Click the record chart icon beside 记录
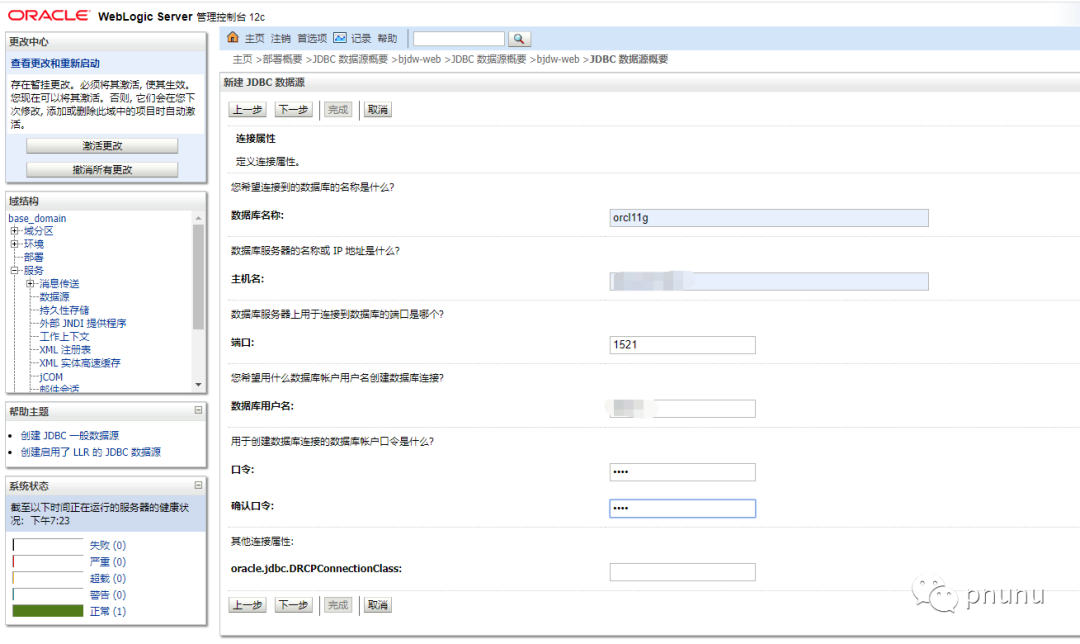Screen dimensions: 1080x644 point(340,38)
